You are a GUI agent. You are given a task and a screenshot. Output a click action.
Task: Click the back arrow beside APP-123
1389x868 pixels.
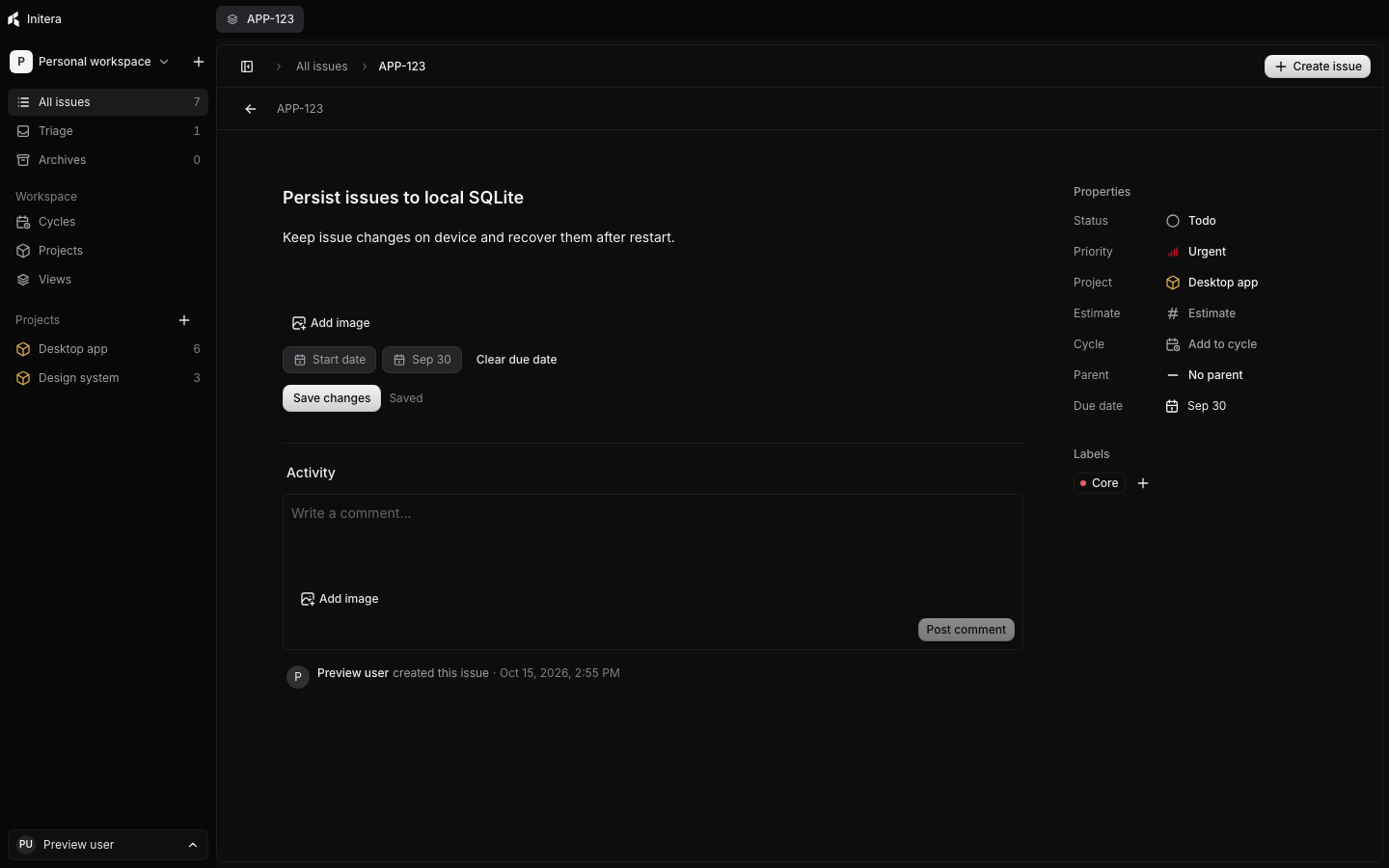pyautogui.click(x=251, y=109)
